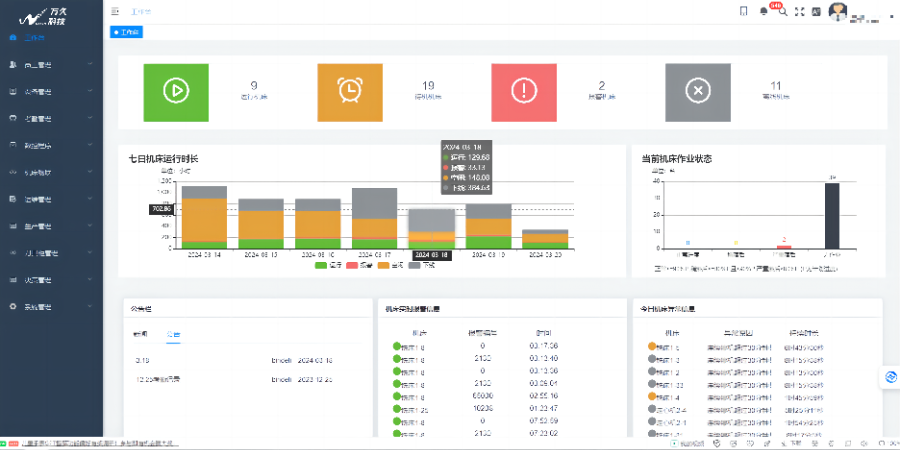Switch to the selected 公告 tab

(173, 334)
